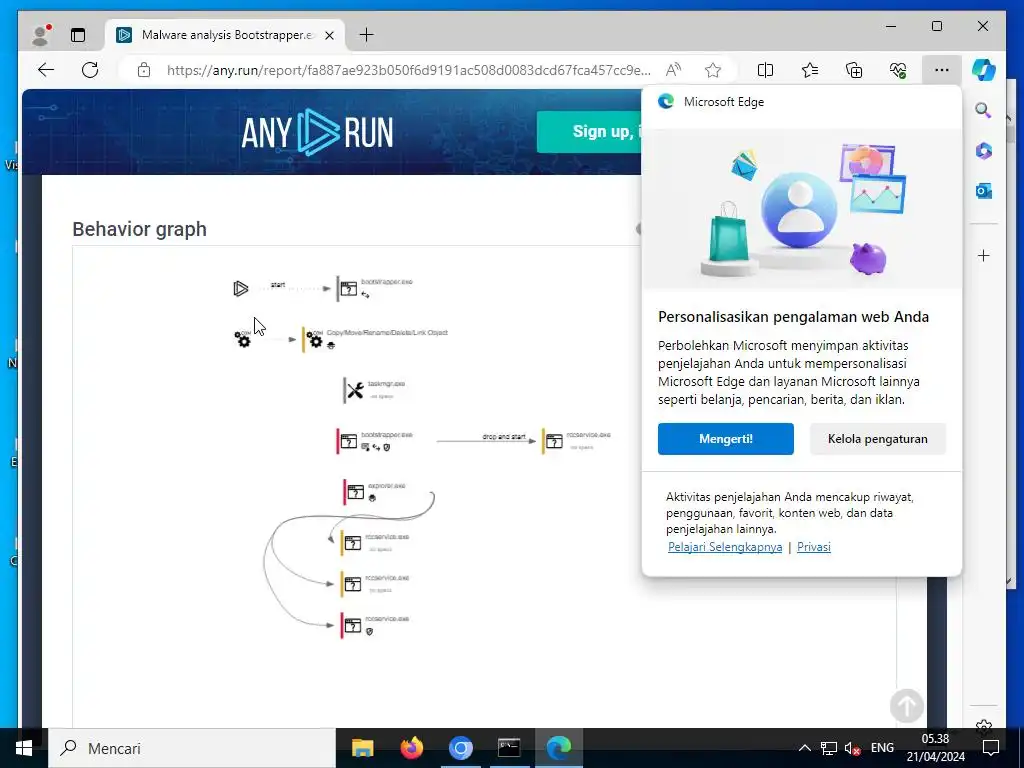This screenshot has width=1024, height=768.
Task: Activate the Read aloud icon
Action: pyautogui.click(x=673, y=70)
